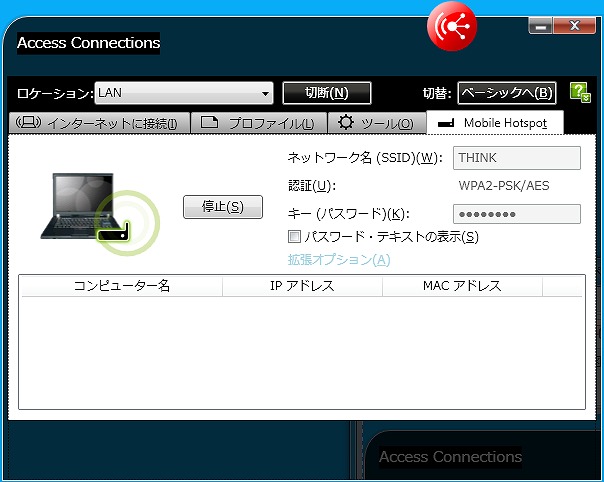Click the 停止(S) stop button
604x482 pixels.
pyautogui.click(x=223, y=207)
